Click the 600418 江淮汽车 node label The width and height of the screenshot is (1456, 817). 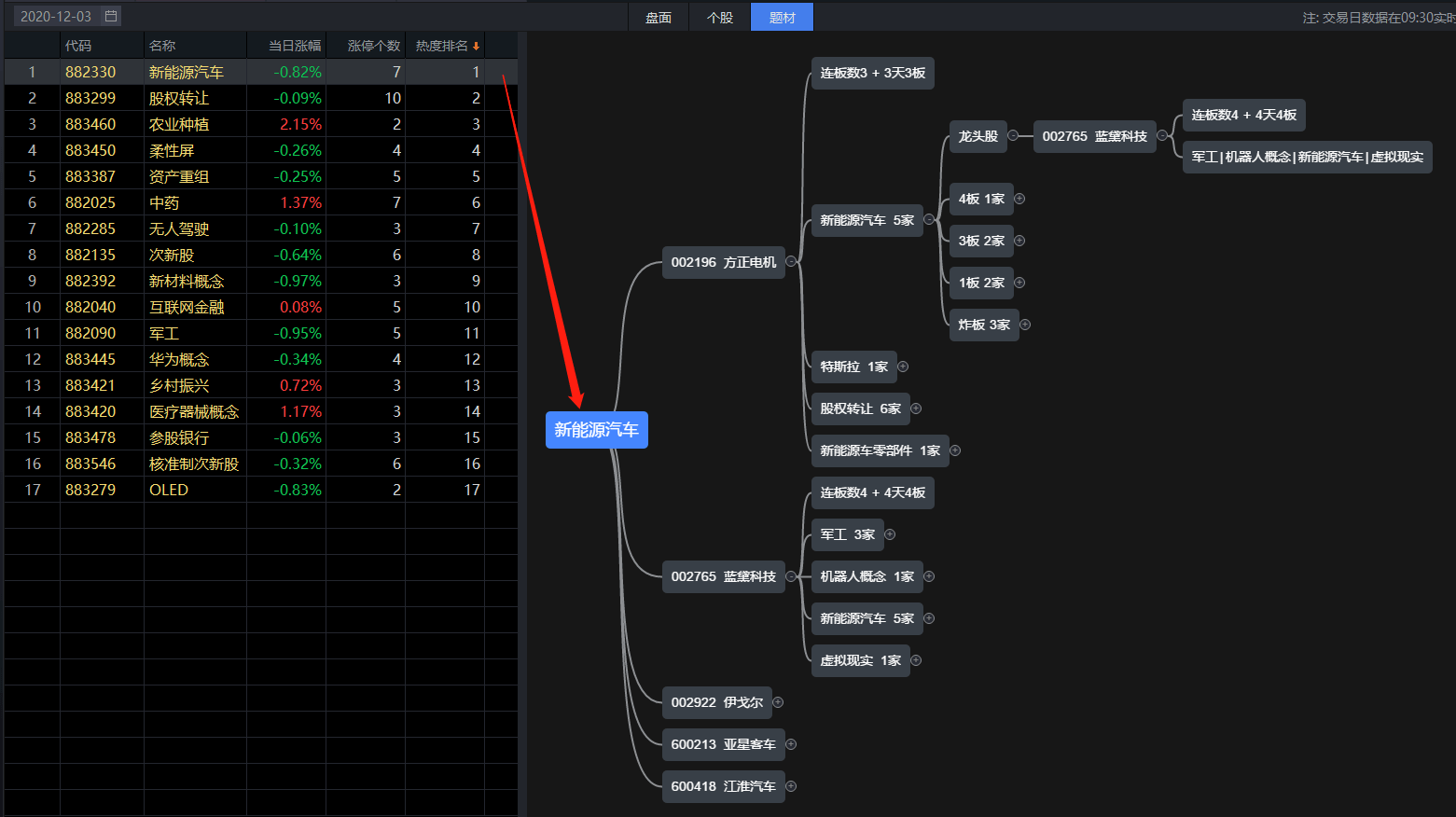(x=723, y=786)
